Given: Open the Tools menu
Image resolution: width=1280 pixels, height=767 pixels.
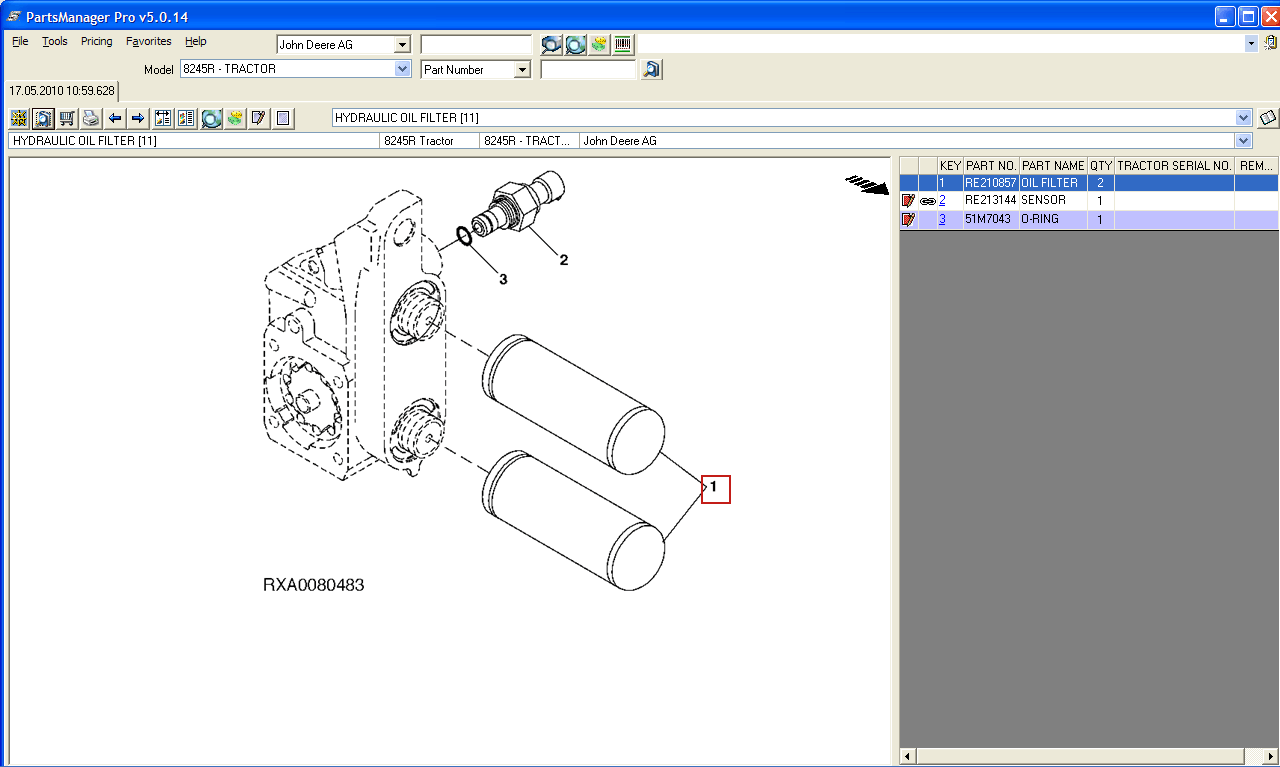Looking at the screenshot, I should 55,41.
